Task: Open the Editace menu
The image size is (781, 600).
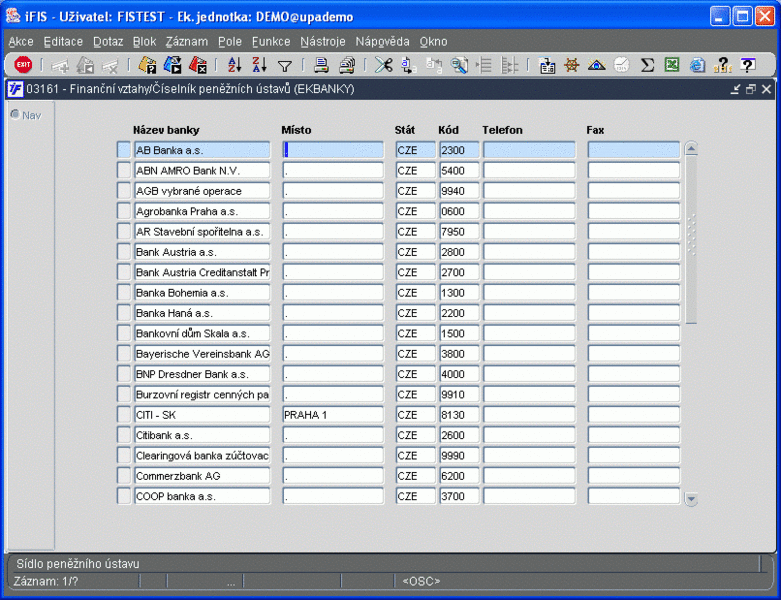Action: (x=63, y=42)
